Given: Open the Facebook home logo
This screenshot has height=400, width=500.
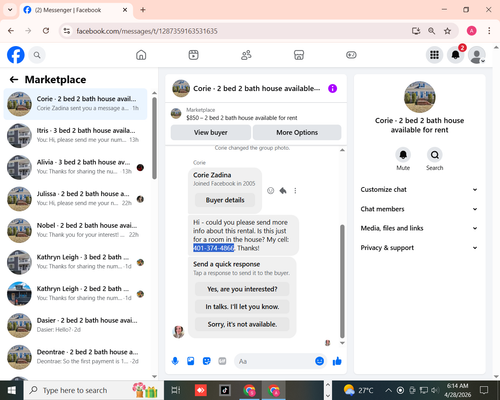Looking at the screenshot, I should point(16,55).
